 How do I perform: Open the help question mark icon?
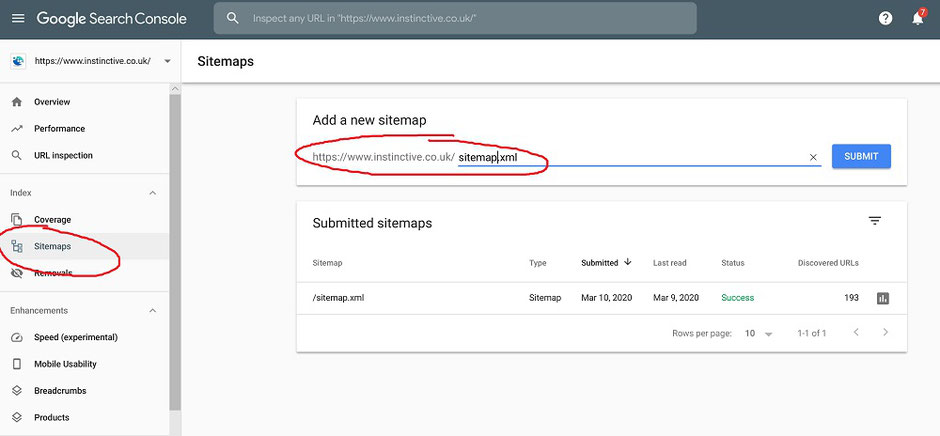pyautogui.click(x=885, y=19)
